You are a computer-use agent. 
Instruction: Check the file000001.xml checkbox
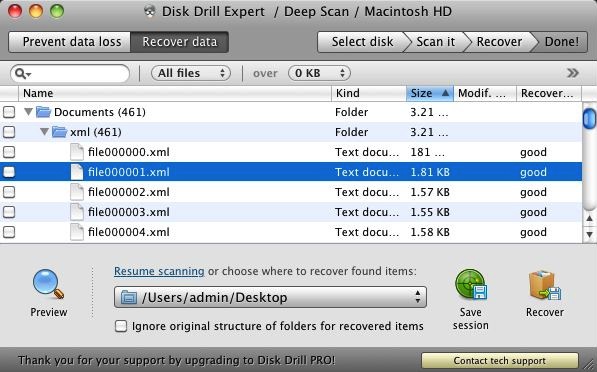9,172
